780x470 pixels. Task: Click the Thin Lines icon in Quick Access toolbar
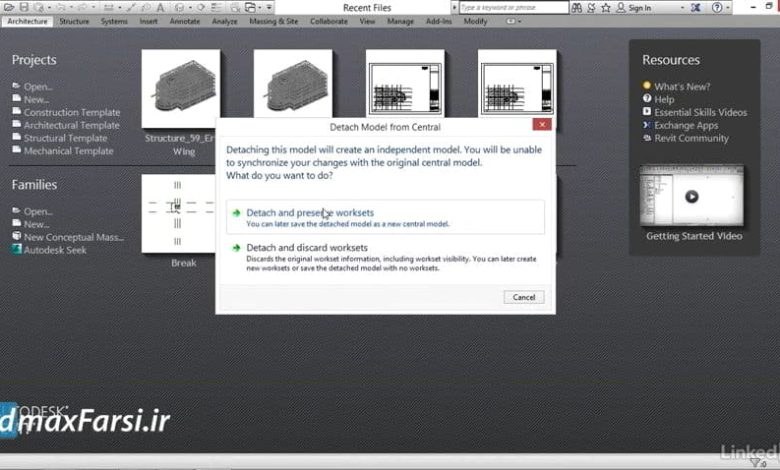point(215,8)
